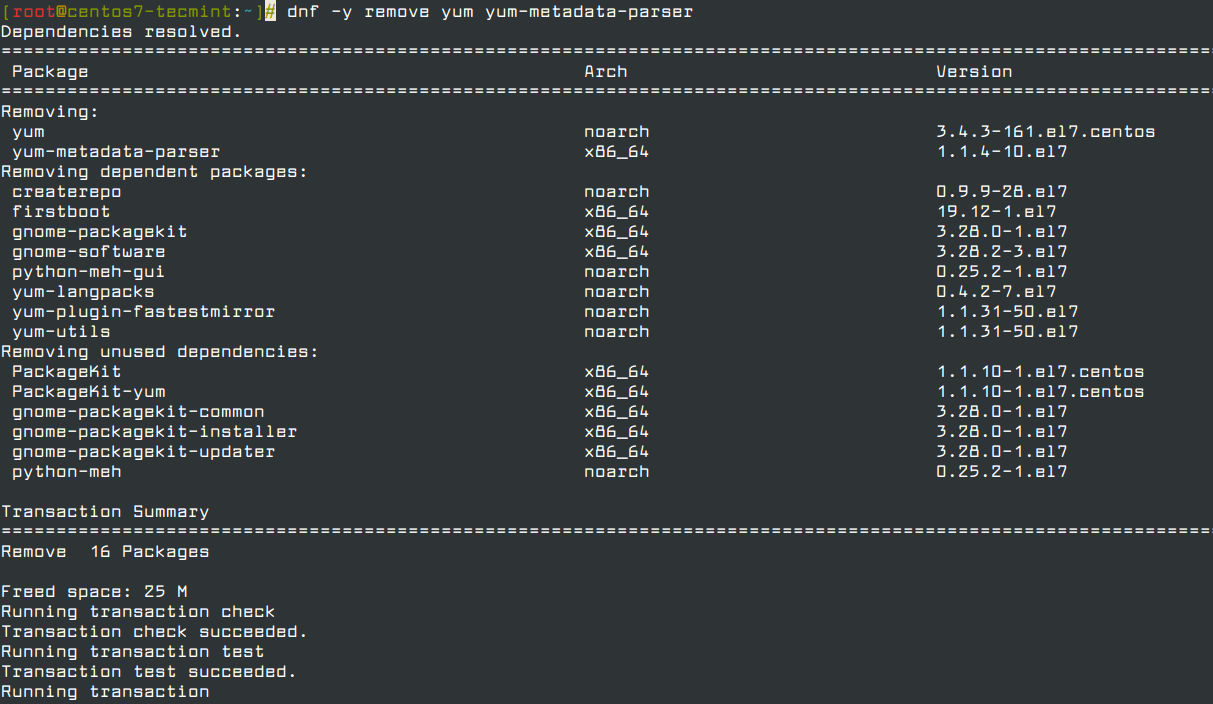Click the 'gnome-packagekit-common' package name
Viewport: 1213px width, 704px height.
pyautogui.click(x=138, y=412)
